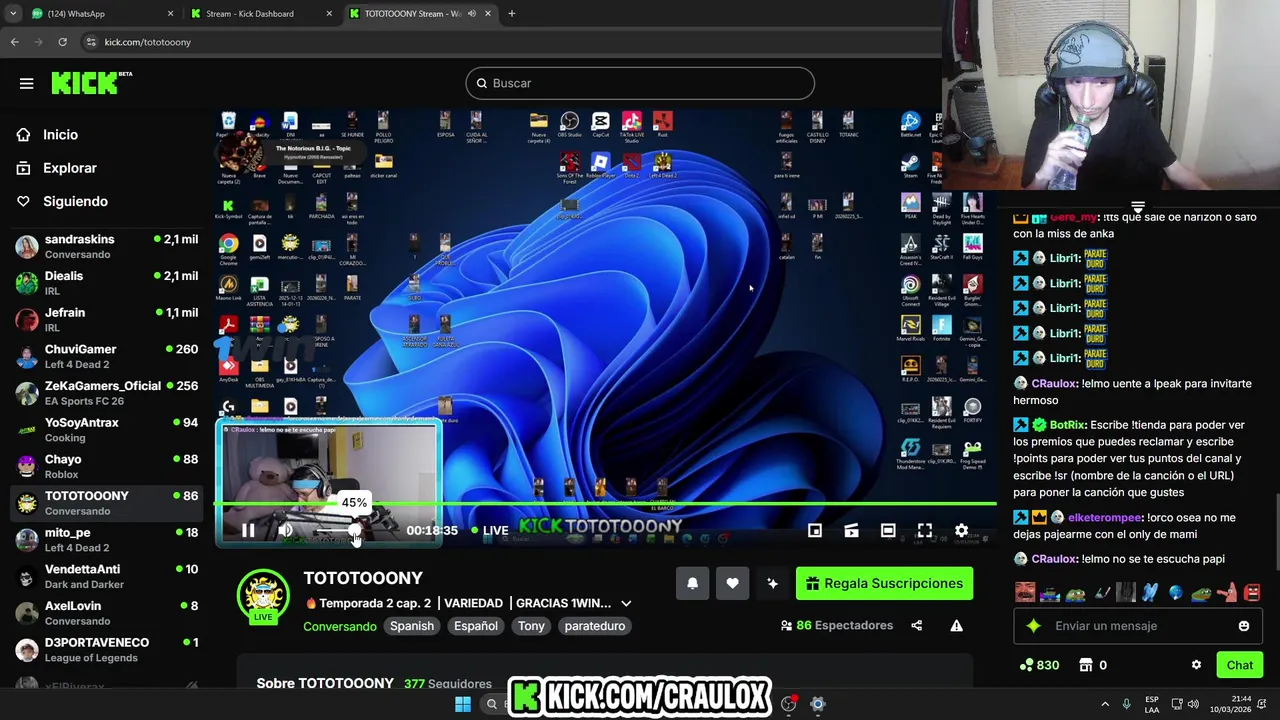Pause the stream playback

[x=248, y=531]
